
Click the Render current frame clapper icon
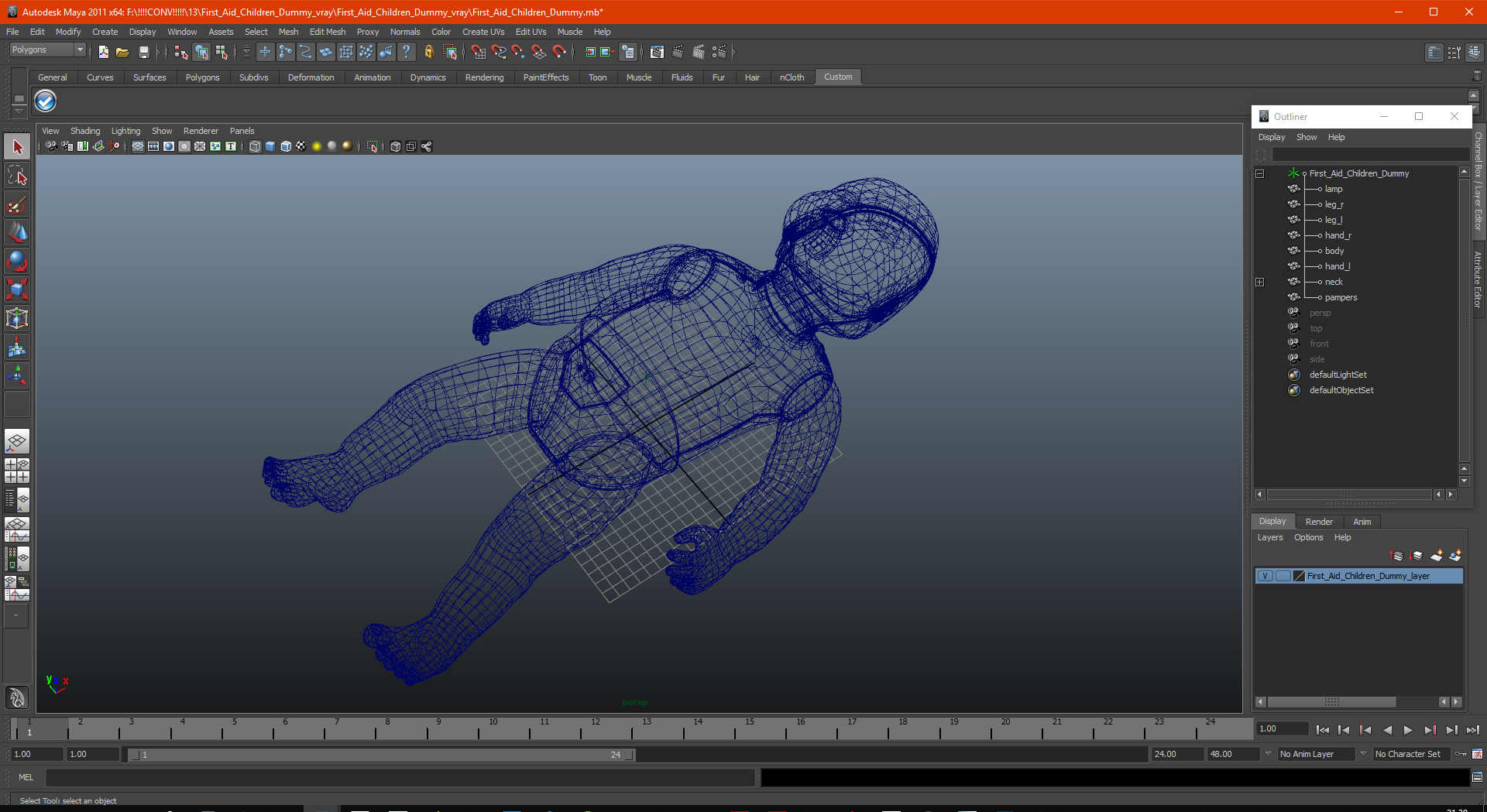pos(678,52)
